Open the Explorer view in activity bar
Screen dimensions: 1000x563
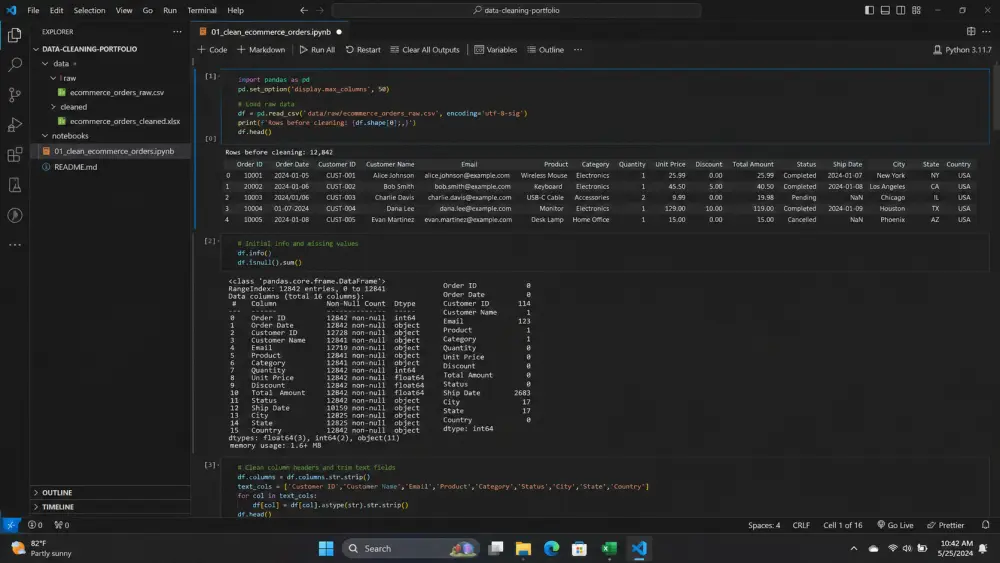[x=14, y=34]
